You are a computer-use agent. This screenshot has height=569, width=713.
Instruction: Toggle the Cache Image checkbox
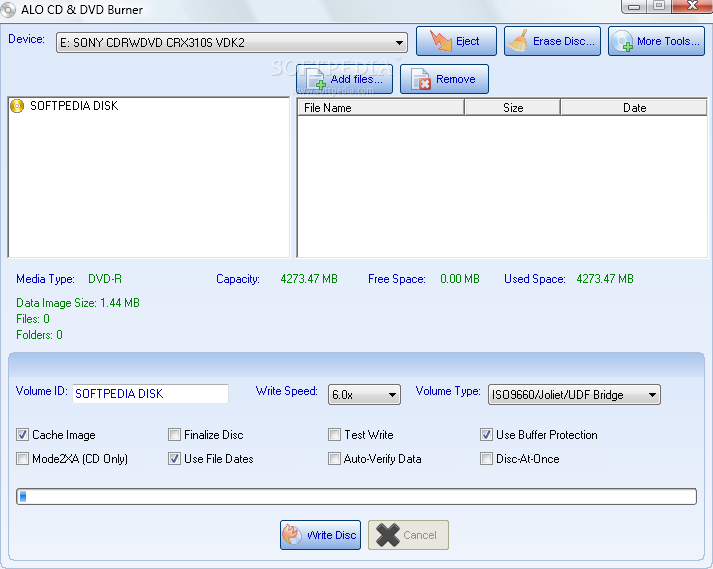point(22,434)
